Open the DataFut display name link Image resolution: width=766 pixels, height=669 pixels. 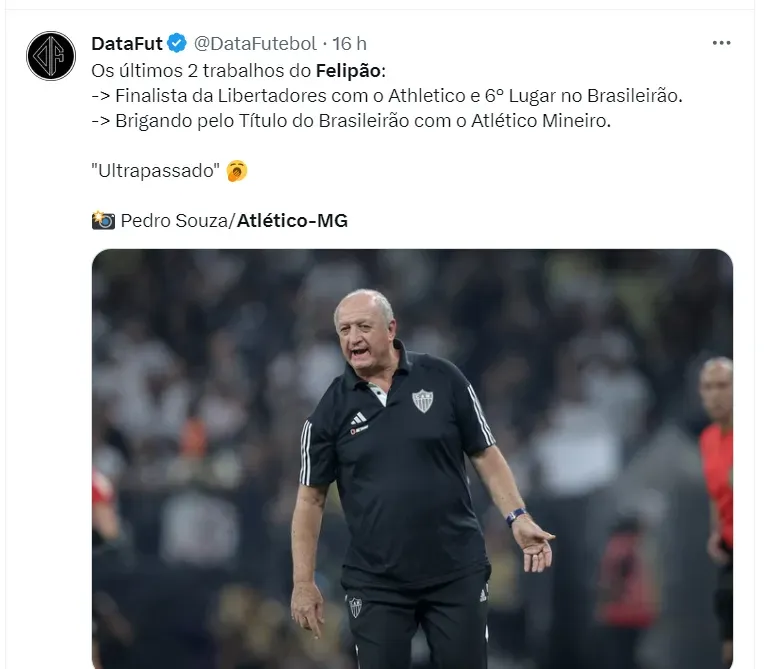coord(127,43)
